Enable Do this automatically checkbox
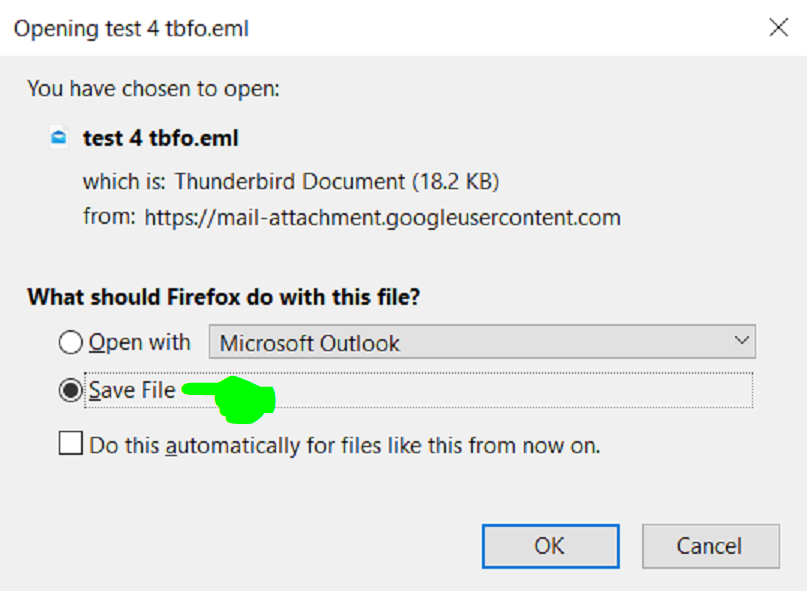Viewport: 807px width, 591px height. pos(71,443)
